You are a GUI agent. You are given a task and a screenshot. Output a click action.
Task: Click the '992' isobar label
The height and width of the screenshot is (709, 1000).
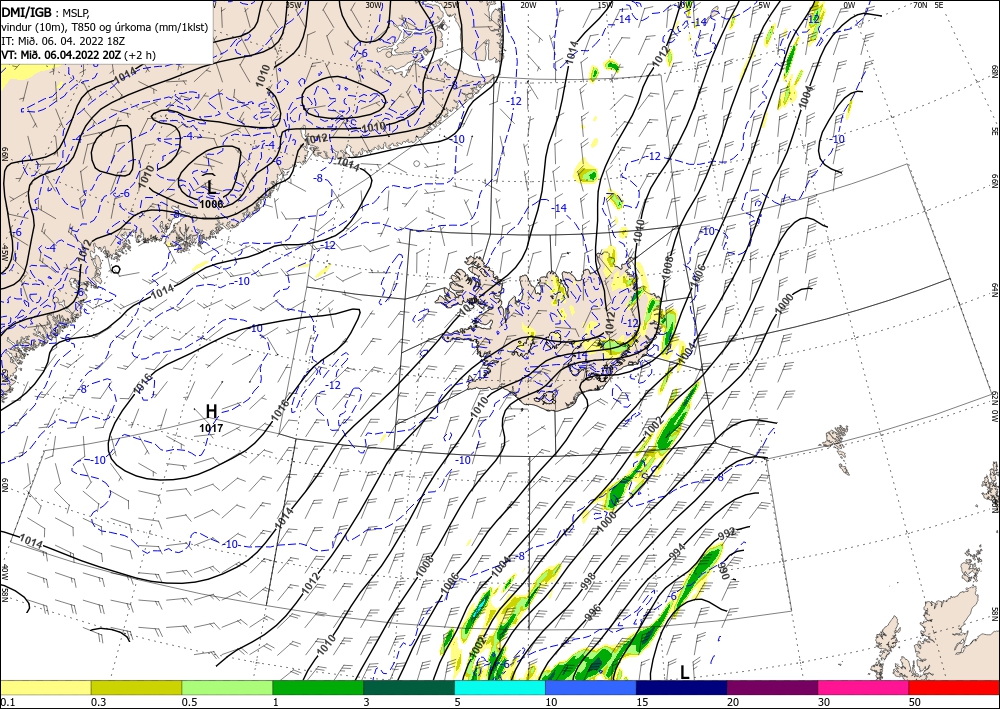click(x=726, y=532)
